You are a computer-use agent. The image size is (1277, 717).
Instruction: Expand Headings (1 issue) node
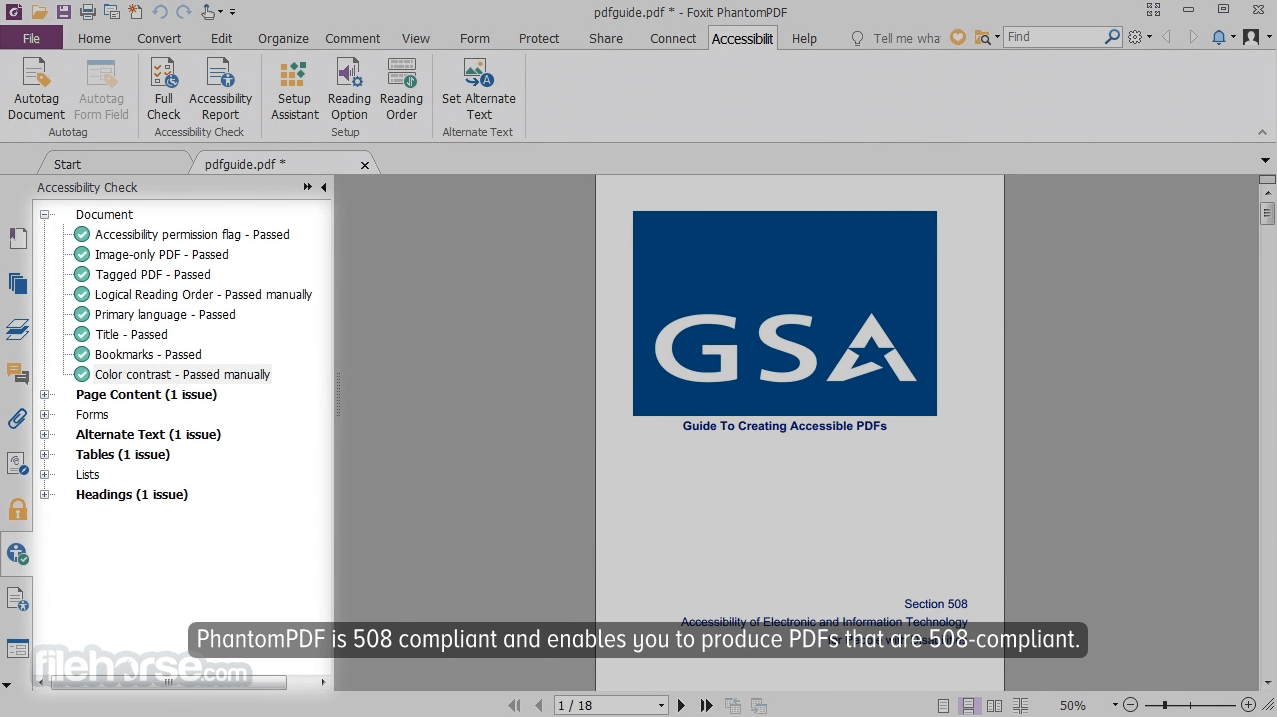tap(45, 495)
